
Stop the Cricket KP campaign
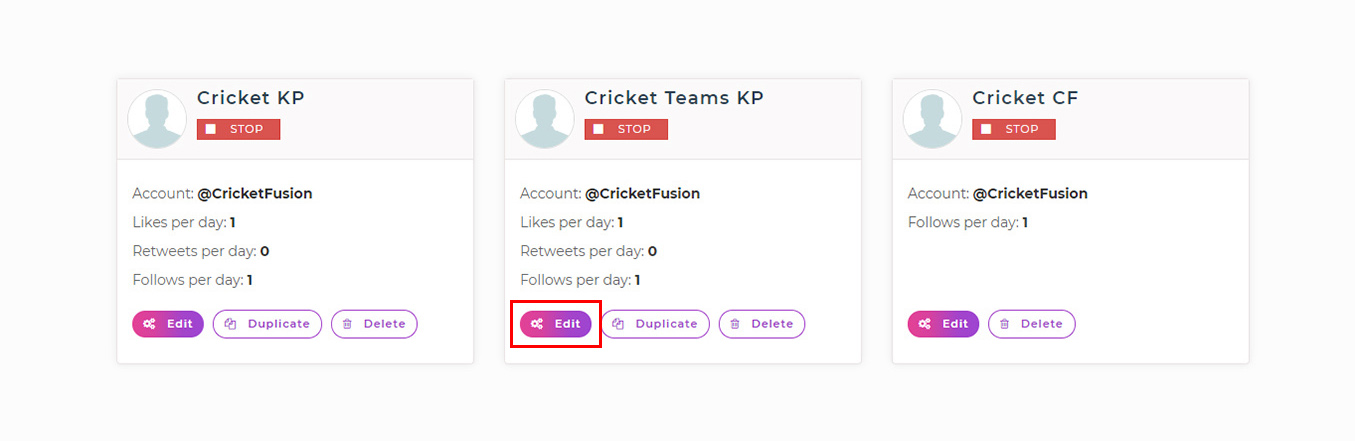[238, 129]
